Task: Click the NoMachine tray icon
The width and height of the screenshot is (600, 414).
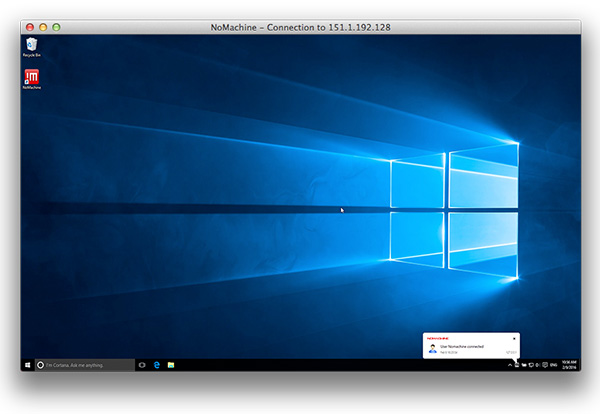Action: [x=517, y=365]
